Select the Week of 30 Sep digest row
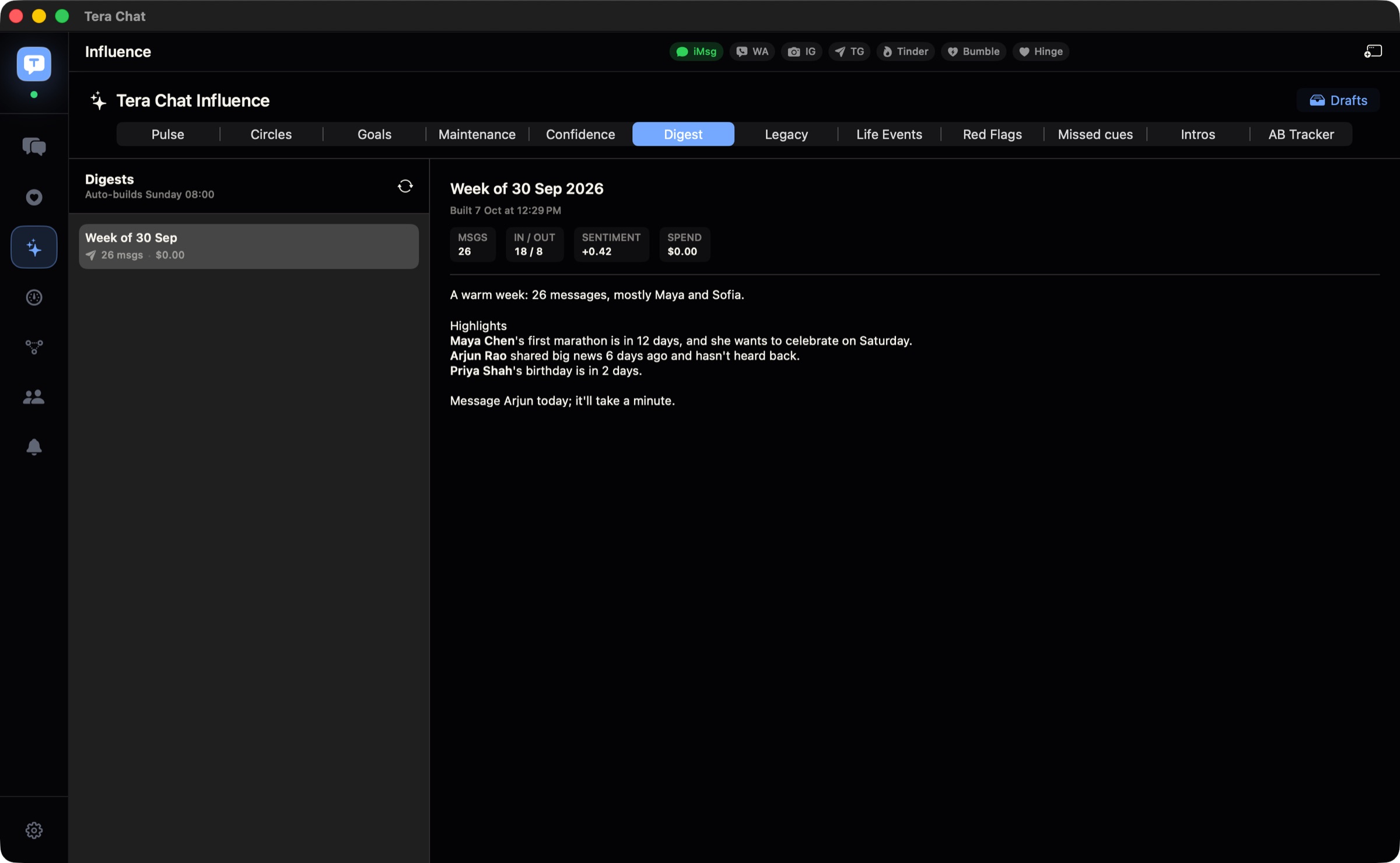This screenshot has width=1400, height=863. point(249,246)
